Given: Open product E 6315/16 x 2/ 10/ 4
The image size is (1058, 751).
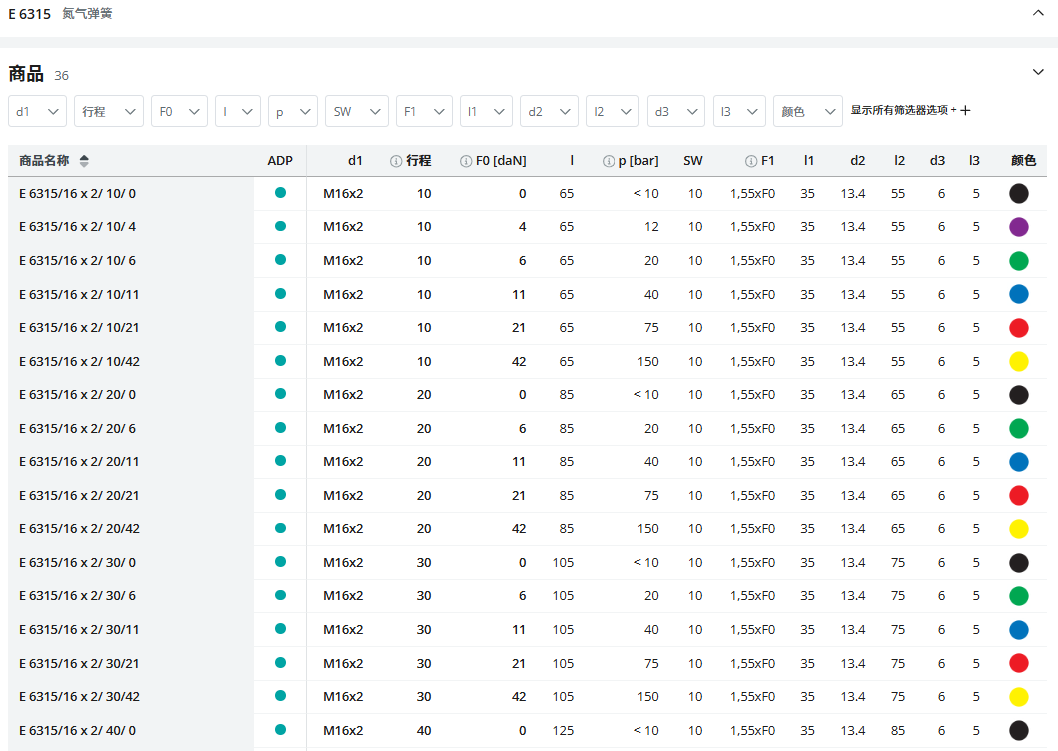Looking at the screenshot, I should (77, 227).
